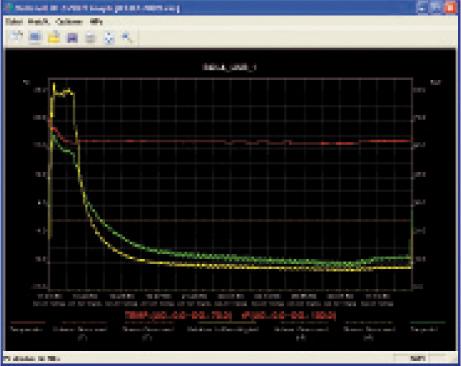Click the blue monitor icon in toolbar
This screenshot has height=366, width=461.
(35, 37)
